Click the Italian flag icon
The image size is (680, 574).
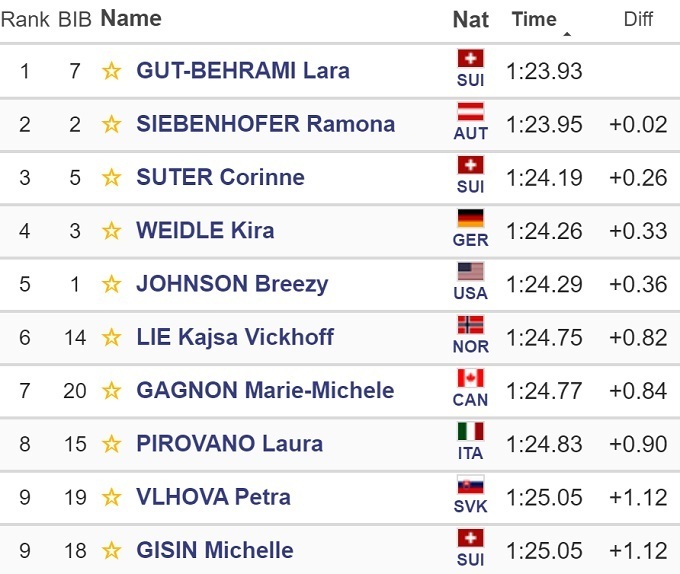[x=470, y=432]
